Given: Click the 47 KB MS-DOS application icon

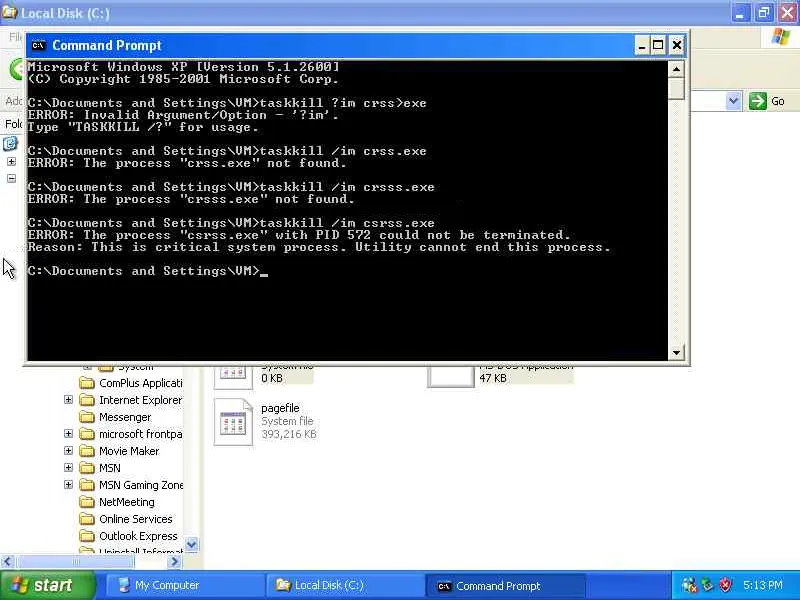Looking at the screenshot, I should click(451, 377).
